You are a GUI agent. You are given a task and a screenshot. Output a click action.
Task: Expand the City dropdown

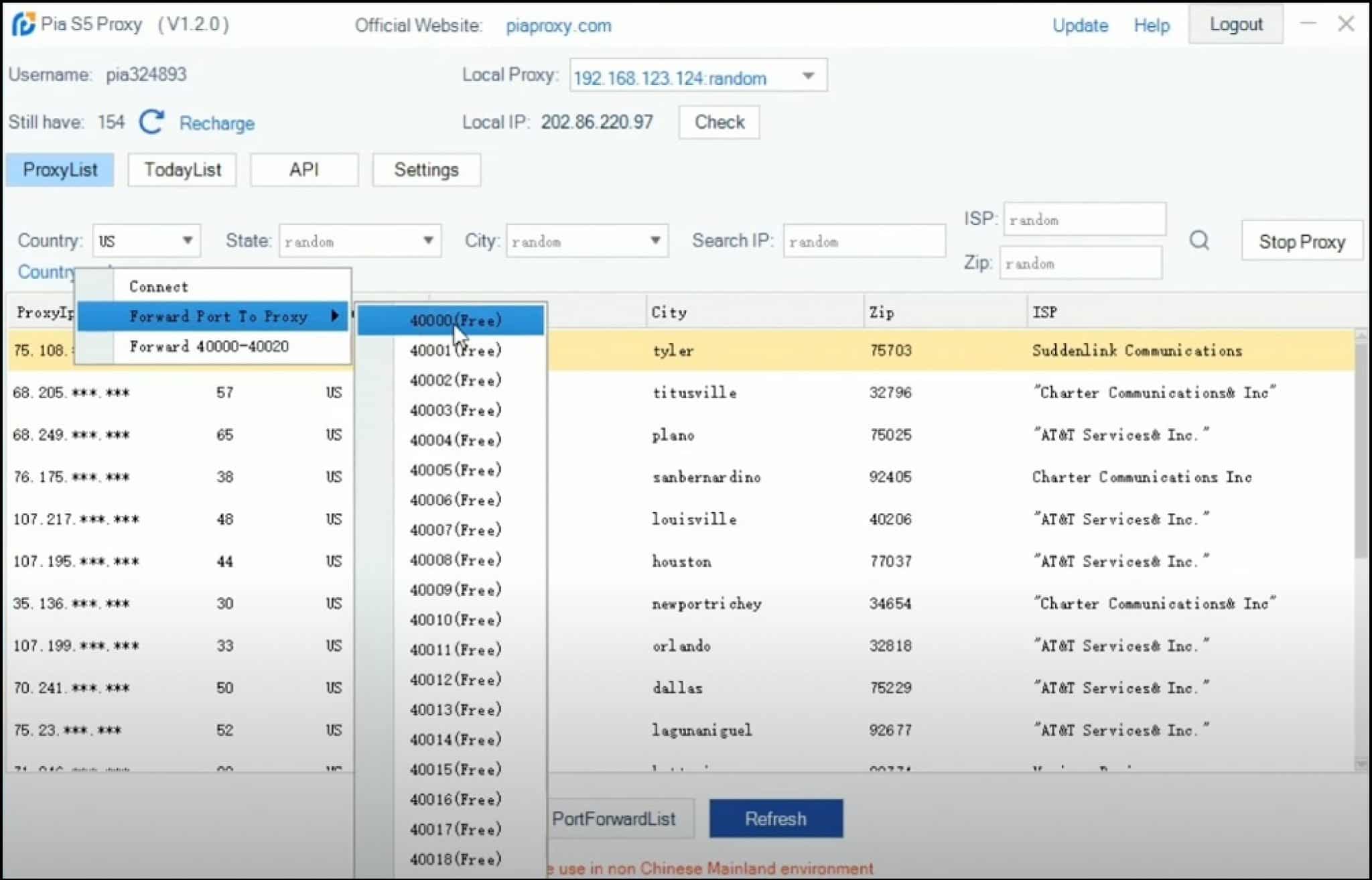pyautogui.click(x=655, y=241)
